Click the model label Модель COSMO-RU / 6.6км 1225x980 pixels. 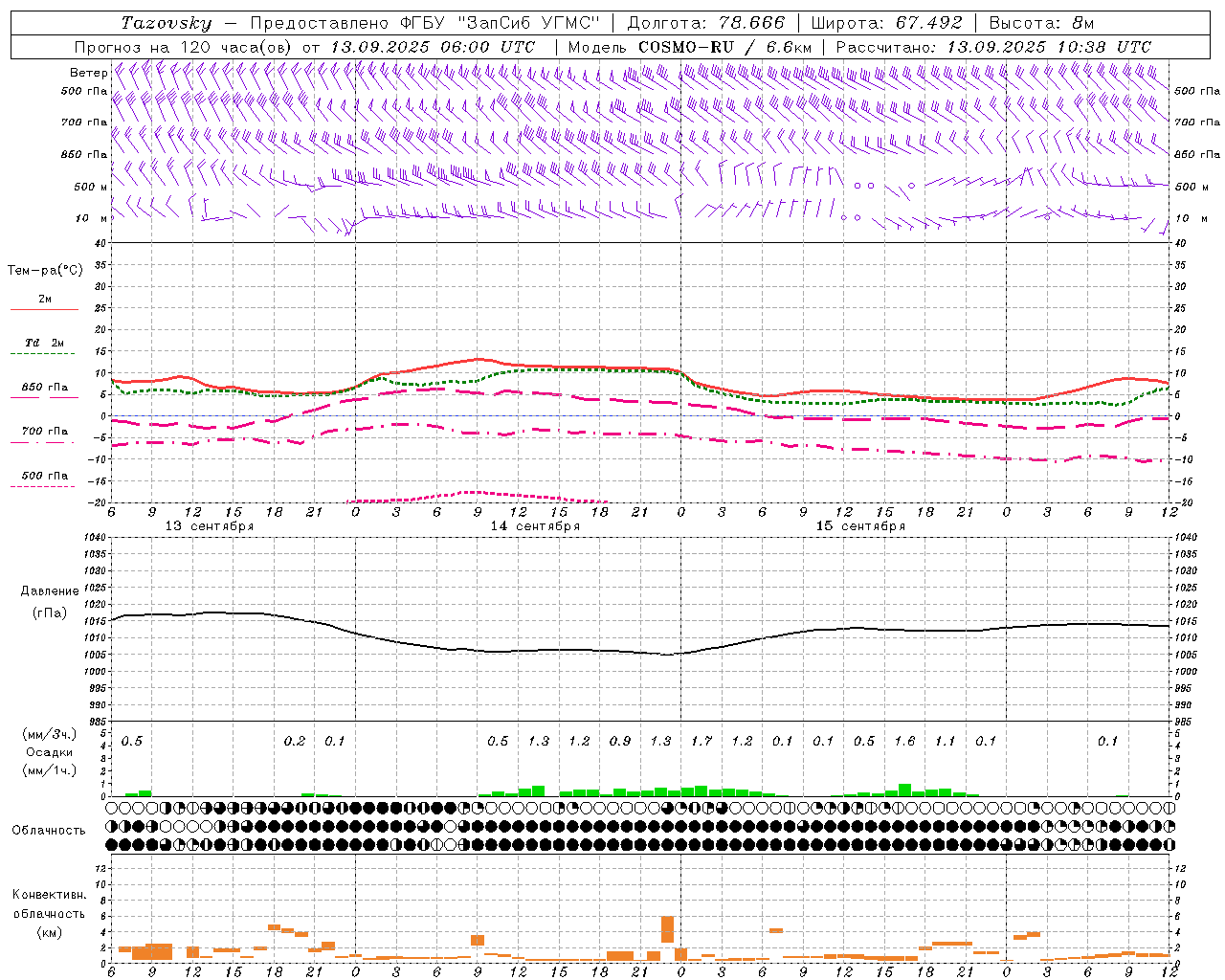(x=690, y=47)
